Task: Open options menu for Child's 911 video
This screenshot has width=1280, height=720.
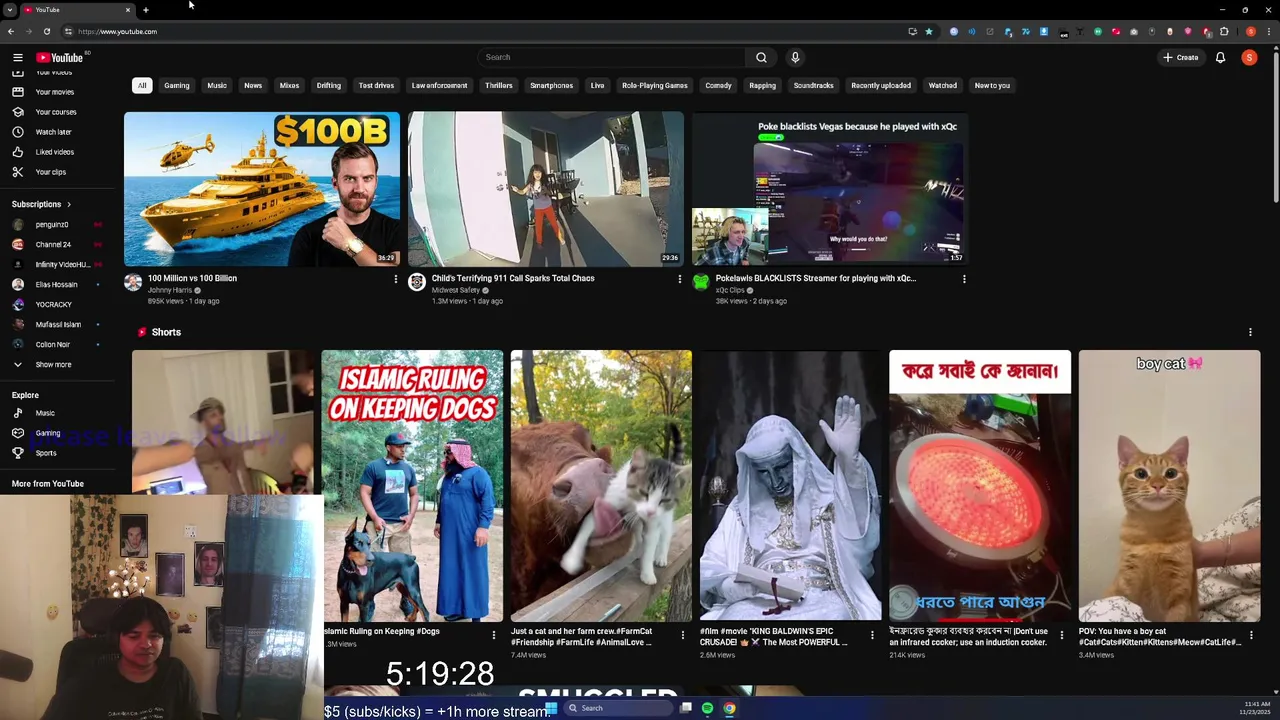Action: [680, 279]
